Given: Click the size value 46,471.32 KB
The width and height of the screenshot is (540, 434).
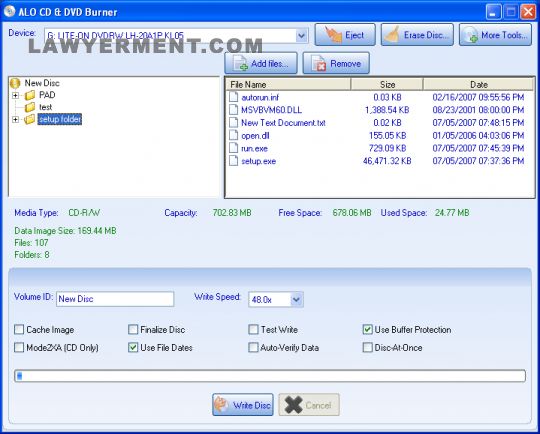Looking at the screenshot, I should pyautogui.click(x=387, y=161).
